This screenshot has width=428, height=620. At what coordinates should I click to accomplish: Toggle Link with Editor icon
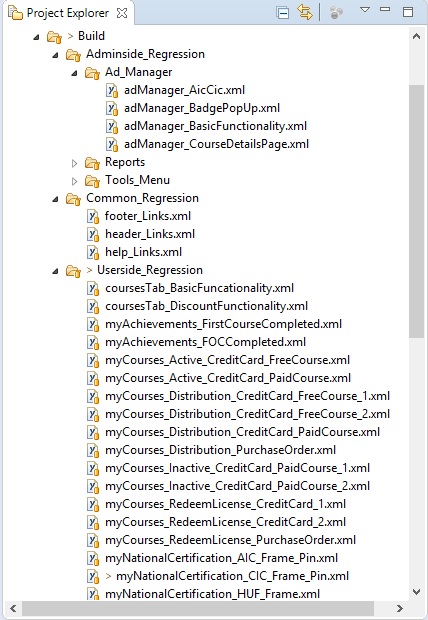(x=305, y=12)
